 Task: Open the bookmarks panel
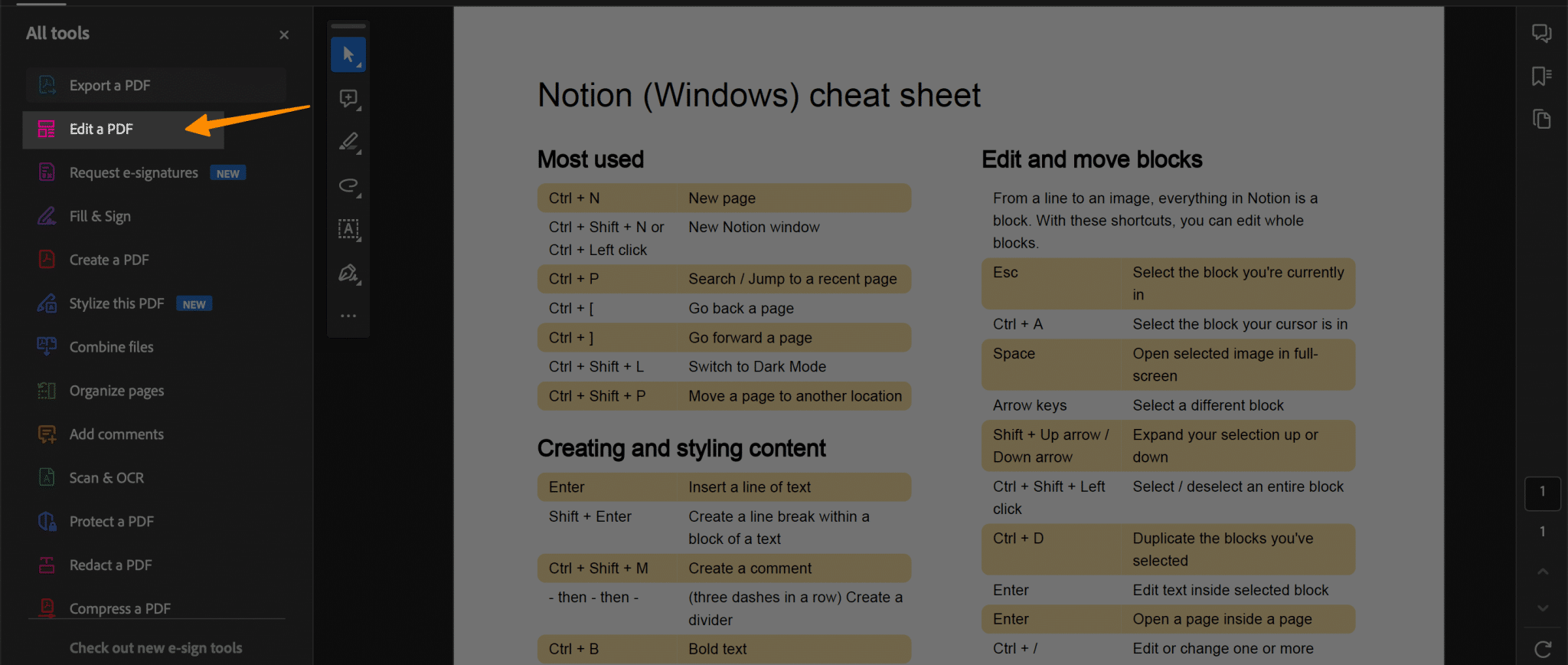click(1541, 76)
